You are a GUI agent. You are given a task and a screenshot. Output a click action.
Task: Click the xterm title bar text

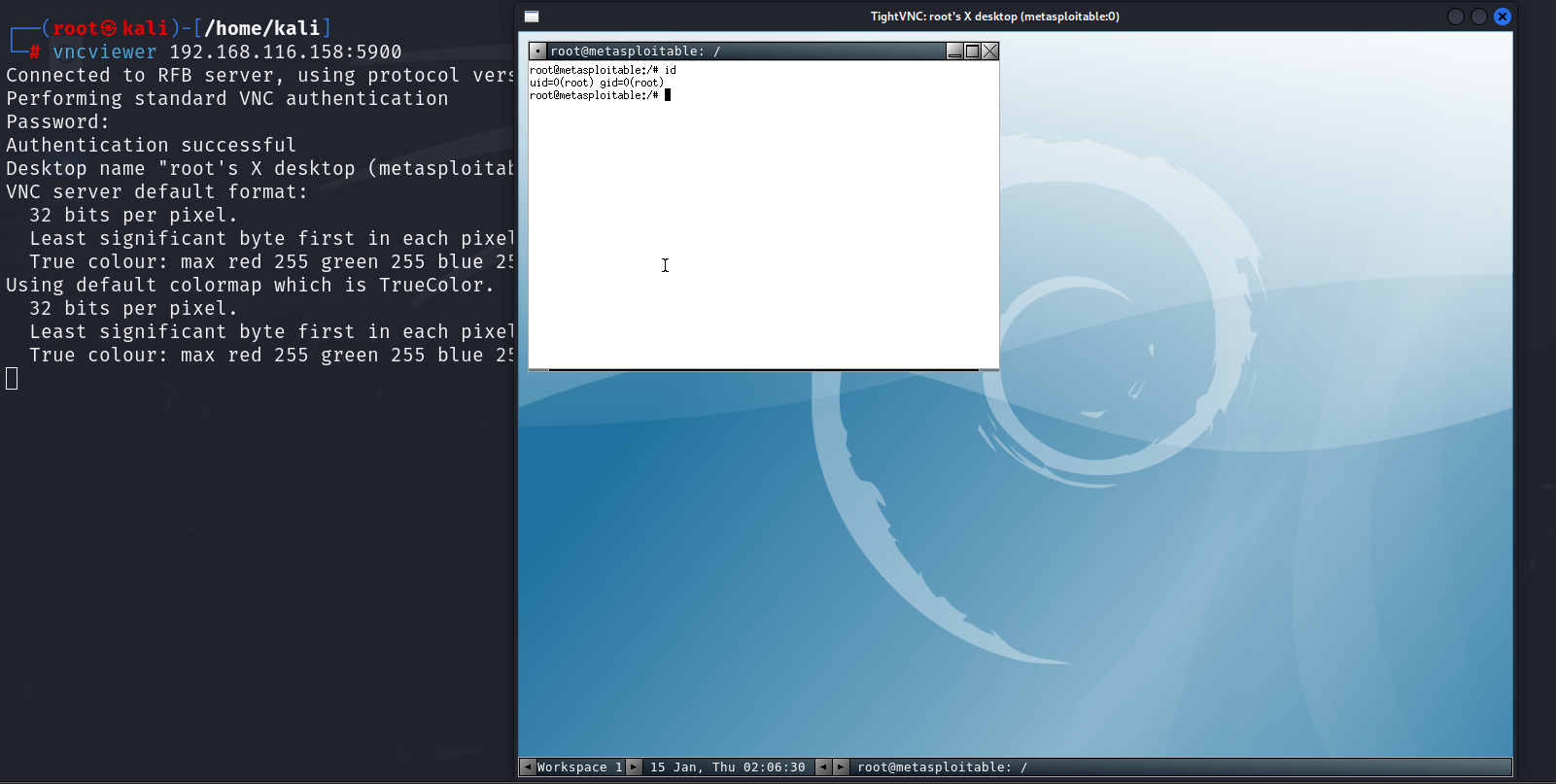point(635,51)
